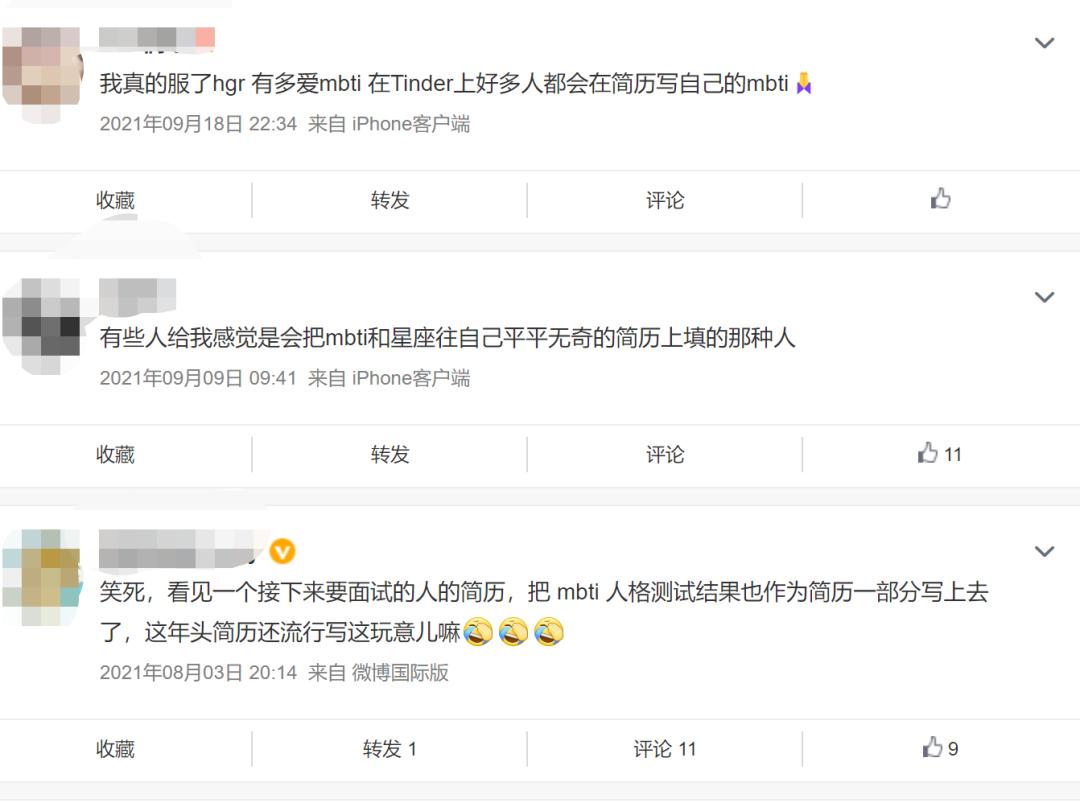The height and width of the screenshot is (803, 1080).
Task: Click the 2021年09月09日 09:41 timestamp link
Action: click(198, 378)
